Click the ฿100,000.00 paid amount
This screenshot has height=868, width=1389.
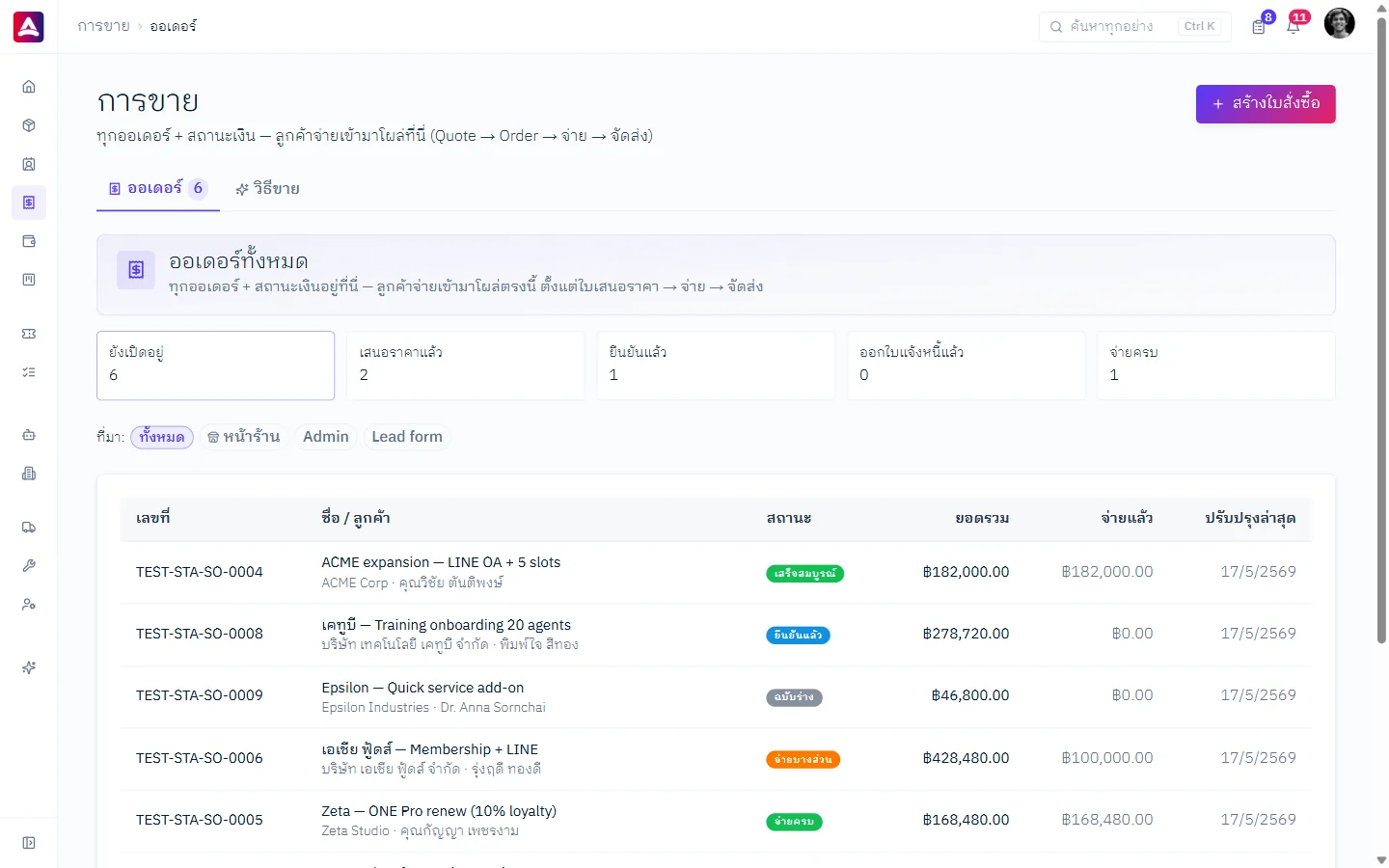tap(1107, 758)
